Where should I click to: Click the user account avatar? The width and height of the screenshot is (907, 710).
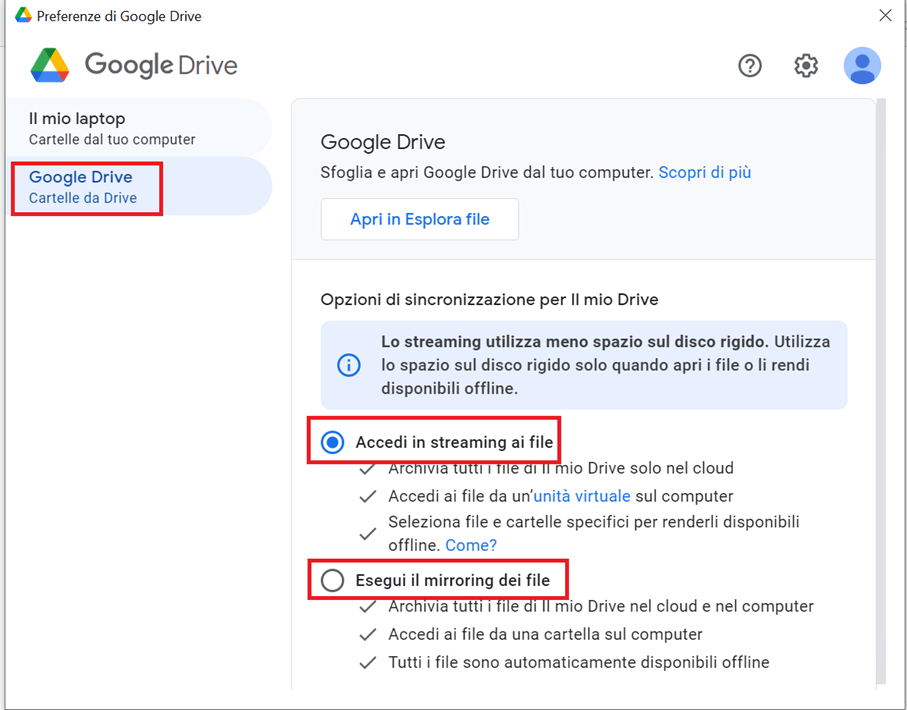(862, 66)
